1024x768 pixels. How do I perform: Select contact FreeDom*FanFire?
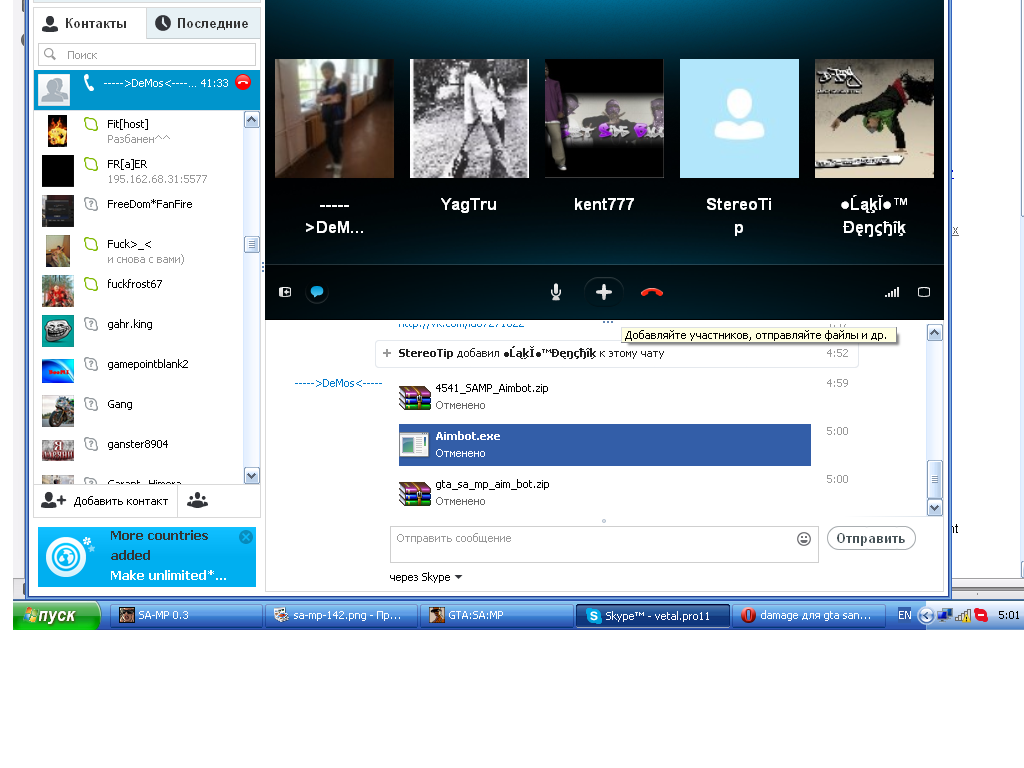[138, 210]
